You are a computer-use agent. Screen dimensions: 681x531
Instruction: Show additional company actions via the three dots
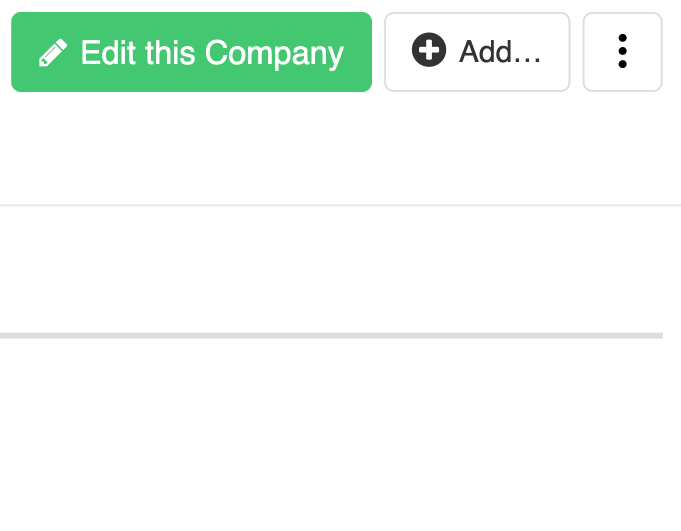(622, 52)
